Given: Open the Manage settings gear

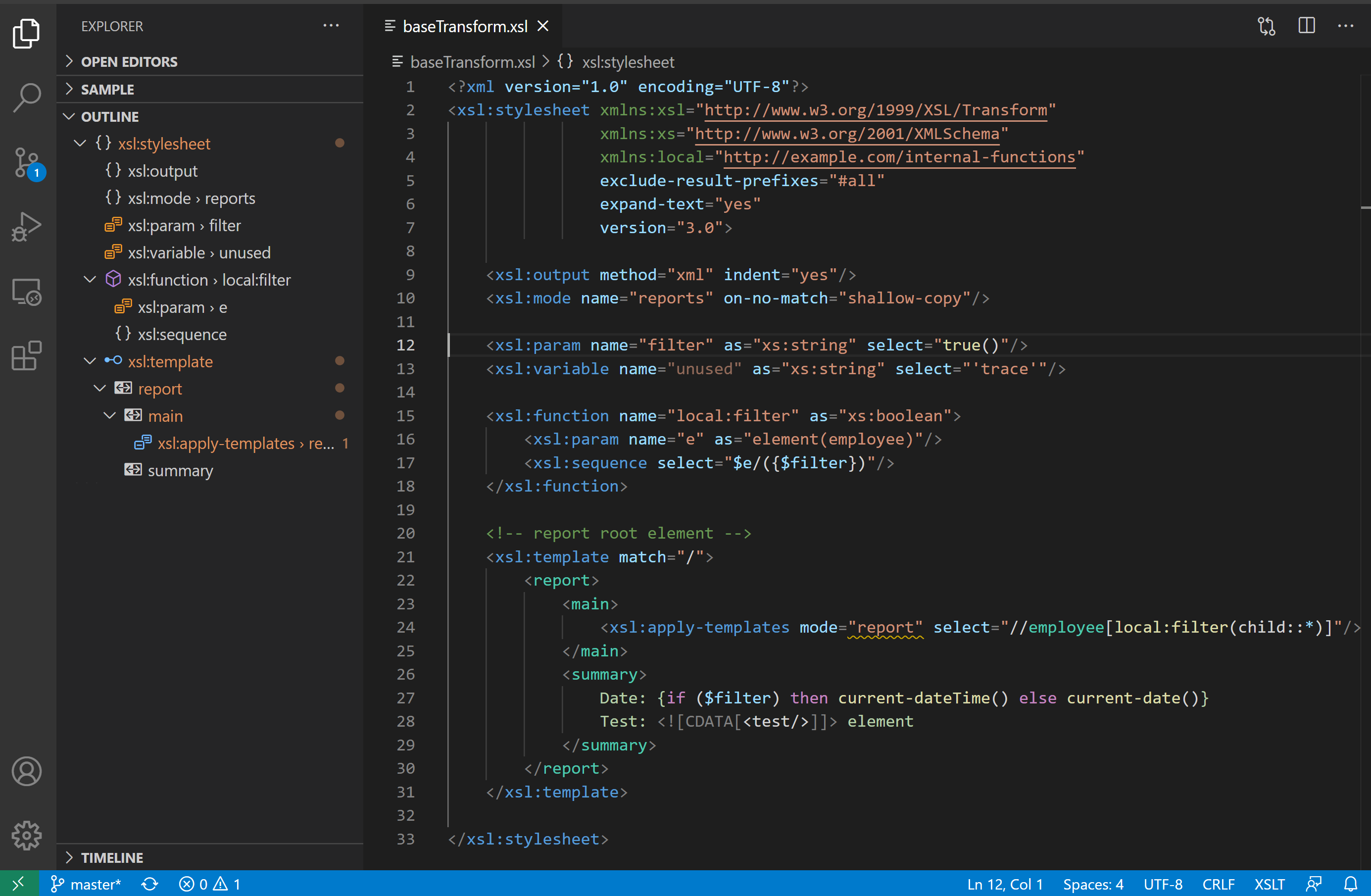Looking at the screenshot, I should tap(27, 835).
